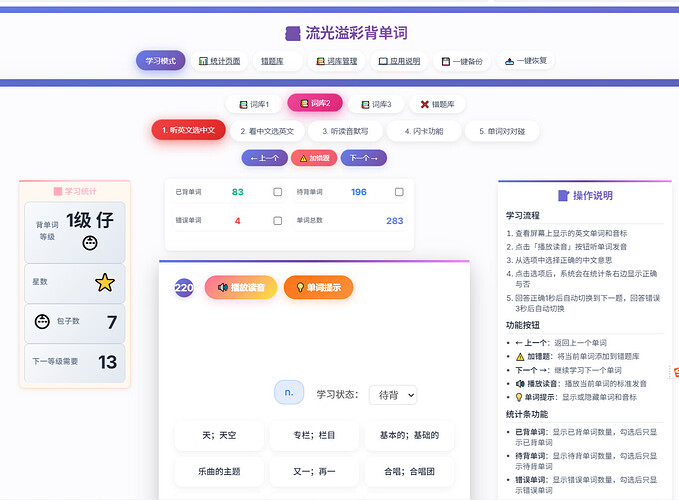Choose the answer 天；天空
Viewport: 679px width, 500px height.
pos(219,436)
